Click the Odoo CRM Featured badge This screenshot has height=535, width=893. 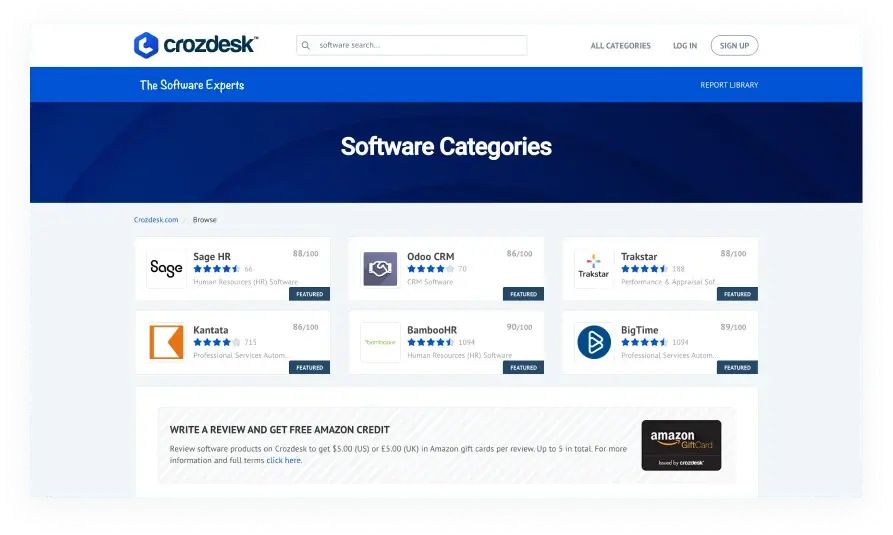click(x=523, y=294)
